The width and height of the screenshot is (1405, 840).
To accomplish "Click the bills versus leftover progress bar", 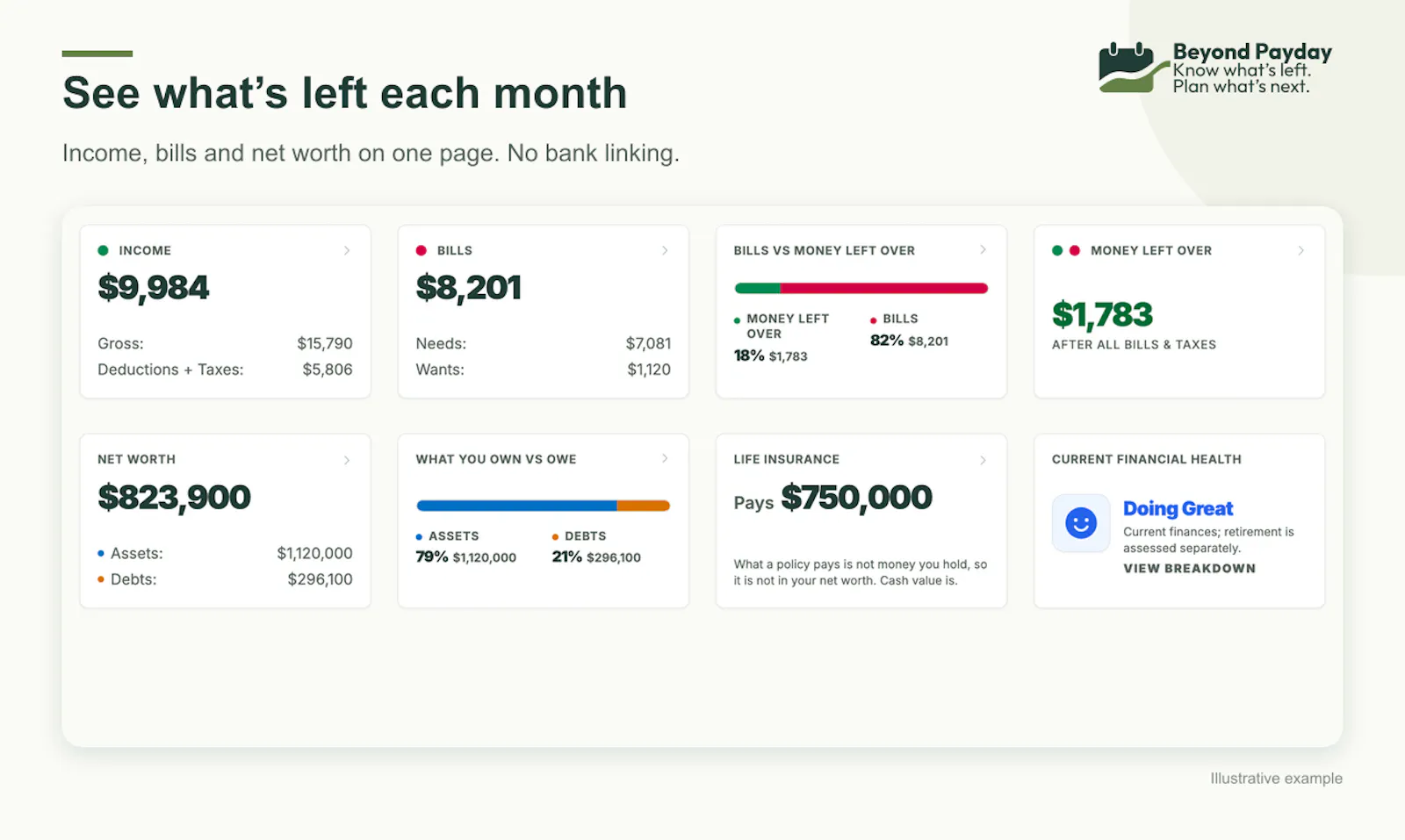I will [861, 288].
